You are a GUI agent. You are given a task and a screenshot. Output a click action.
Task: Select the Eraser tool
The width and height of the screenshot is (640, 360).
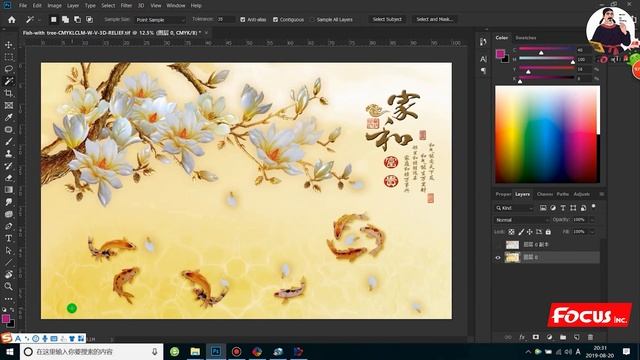pos(9,178)
